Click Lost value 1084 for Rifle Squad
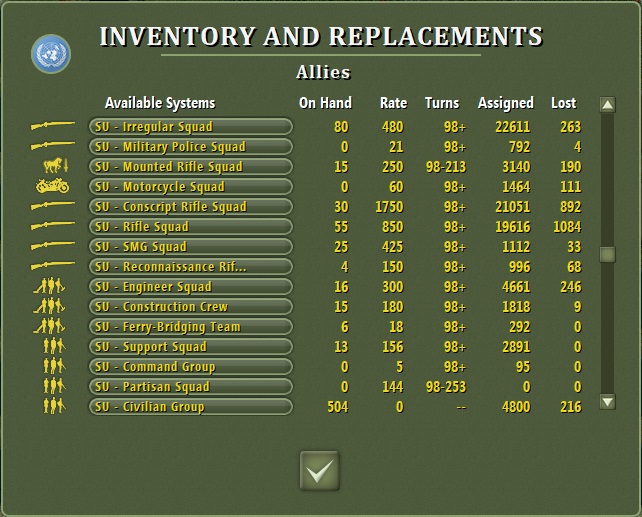Screen dimensions: 642x517 click(567, 227)
